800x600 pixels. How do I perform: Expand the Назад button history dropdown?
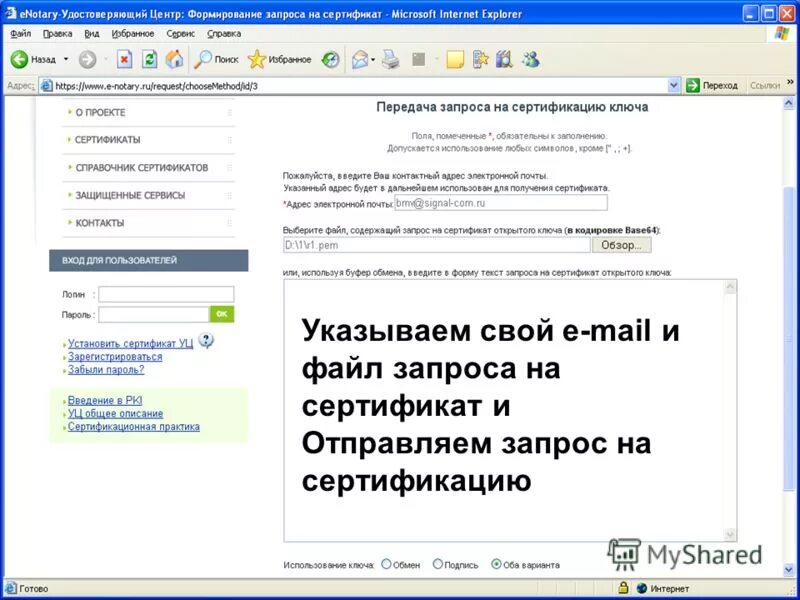[x=67, y=60]
